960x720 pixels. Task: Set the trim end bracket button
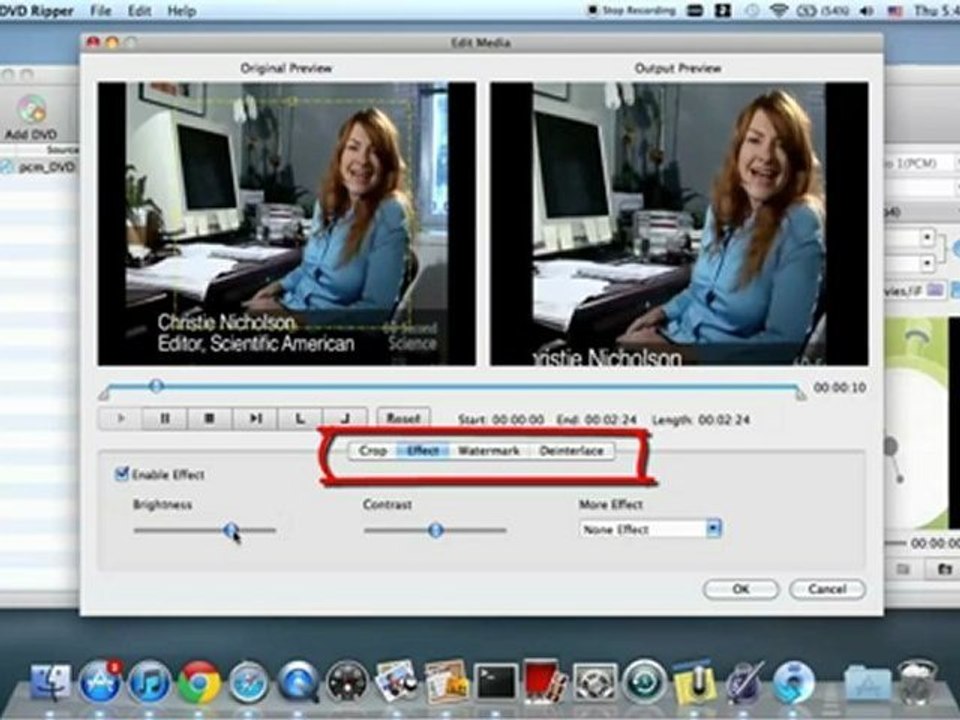(345, 419)
